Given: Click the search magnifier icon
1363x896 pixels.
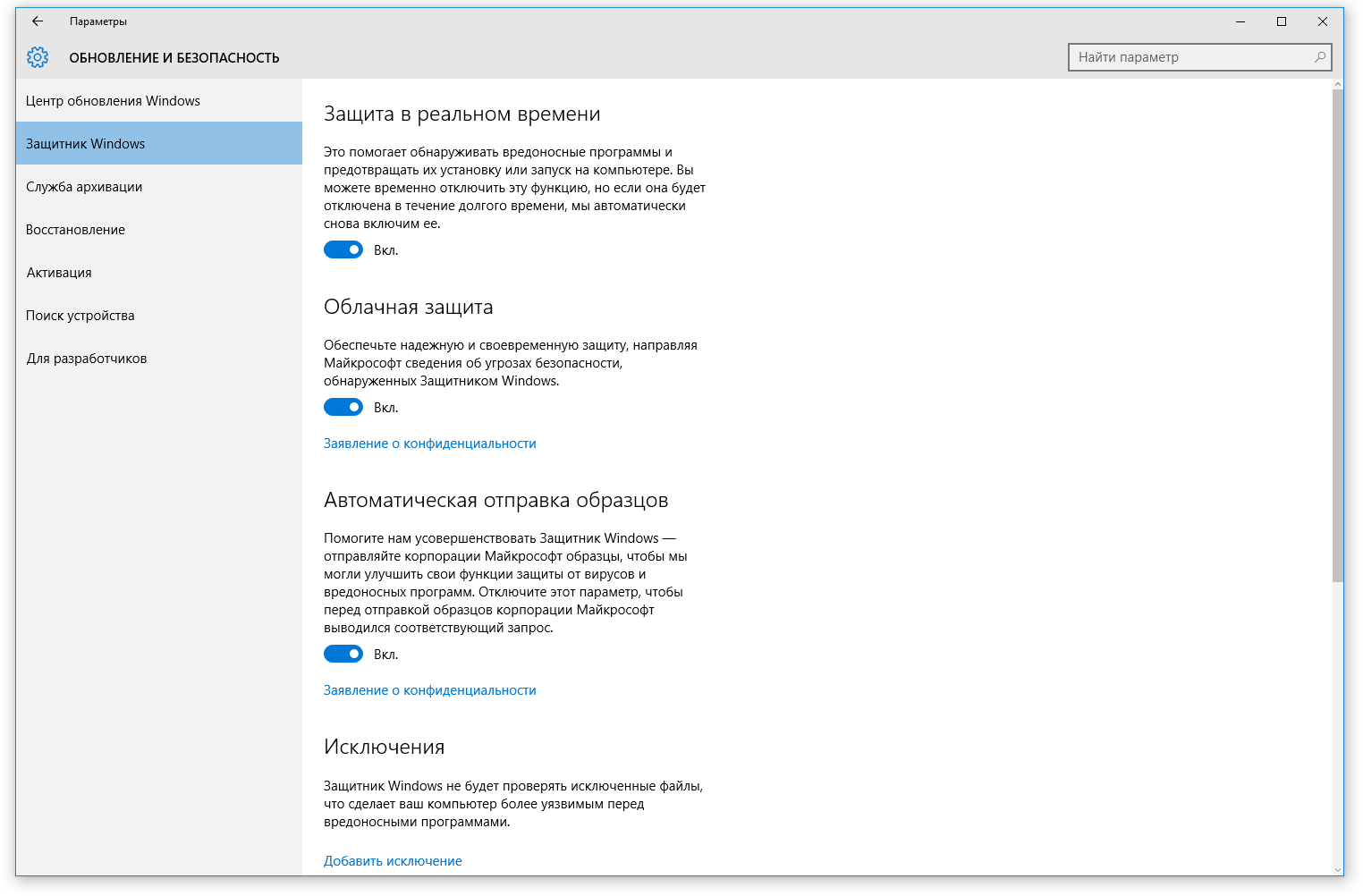Looking at the screenshot, I should click(1320, 57).
